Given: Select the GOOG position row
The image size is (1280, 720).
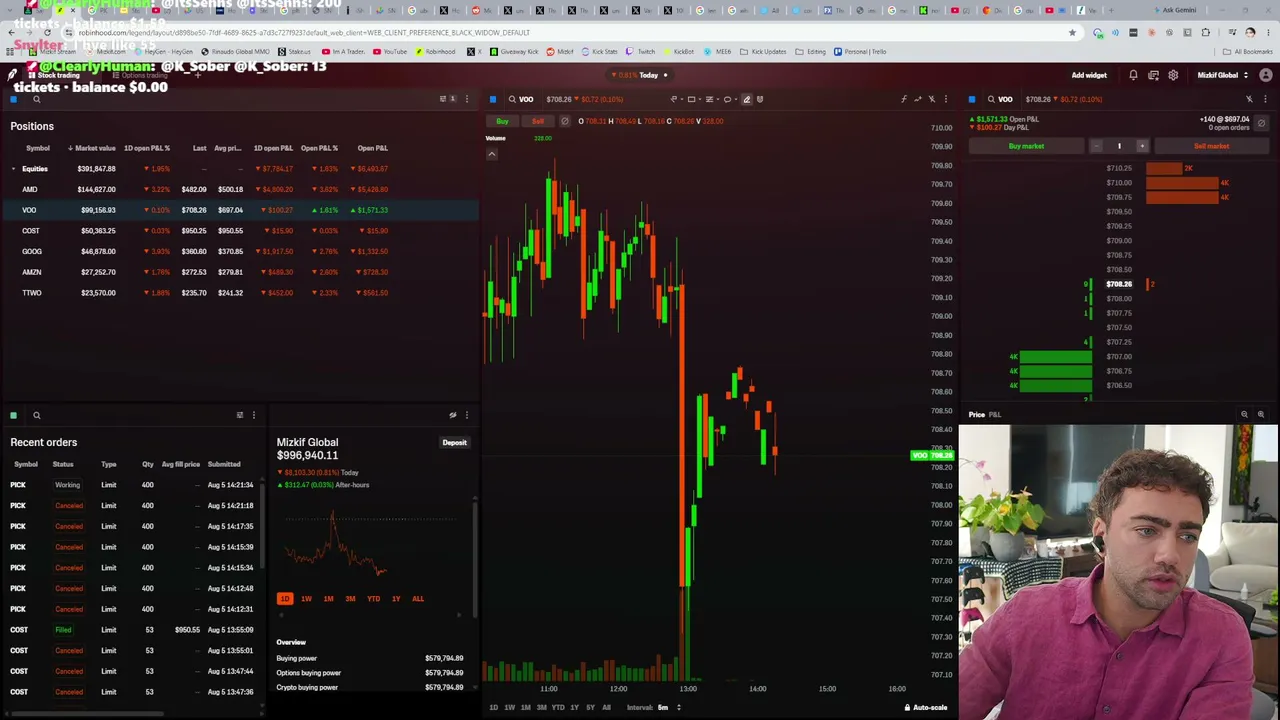Looking at the screenshot, I should pyautogui.click(x=240, y=251).
